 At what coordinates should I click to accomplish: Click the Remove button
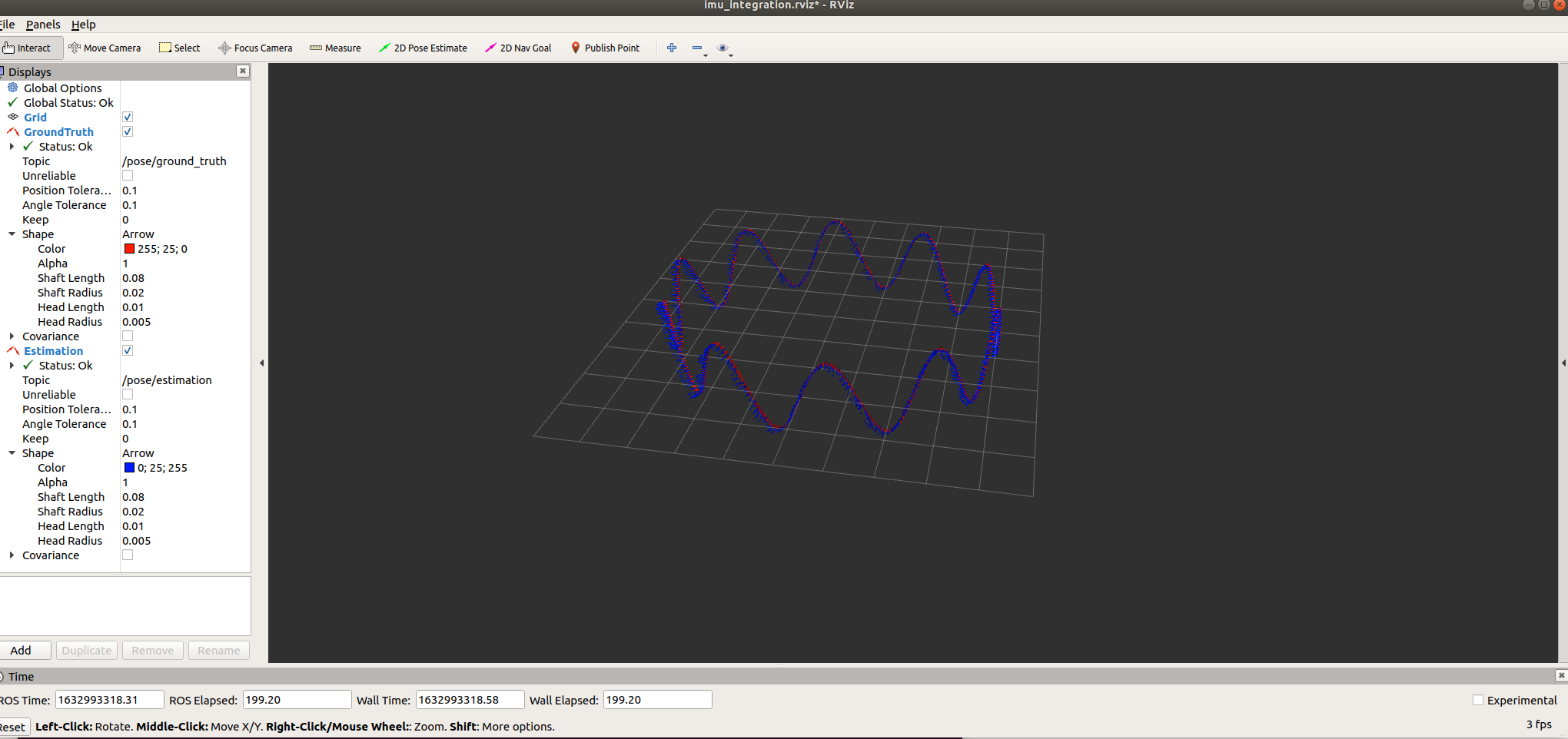pyautogui.click(x=153, y=650)
